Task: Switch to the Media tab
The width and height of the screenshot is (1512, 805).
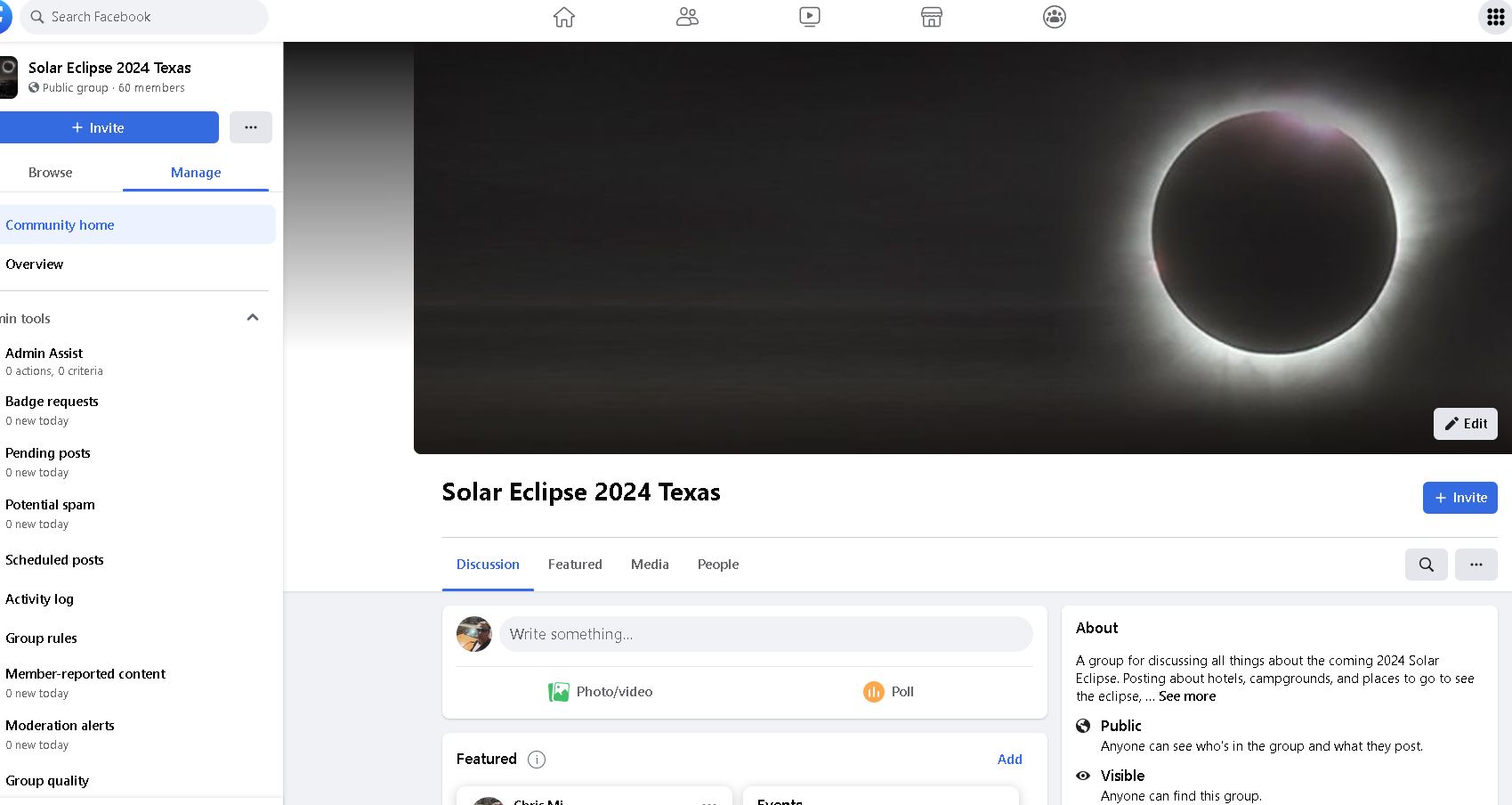Action: pyautogui.click(x=650, y=565)
